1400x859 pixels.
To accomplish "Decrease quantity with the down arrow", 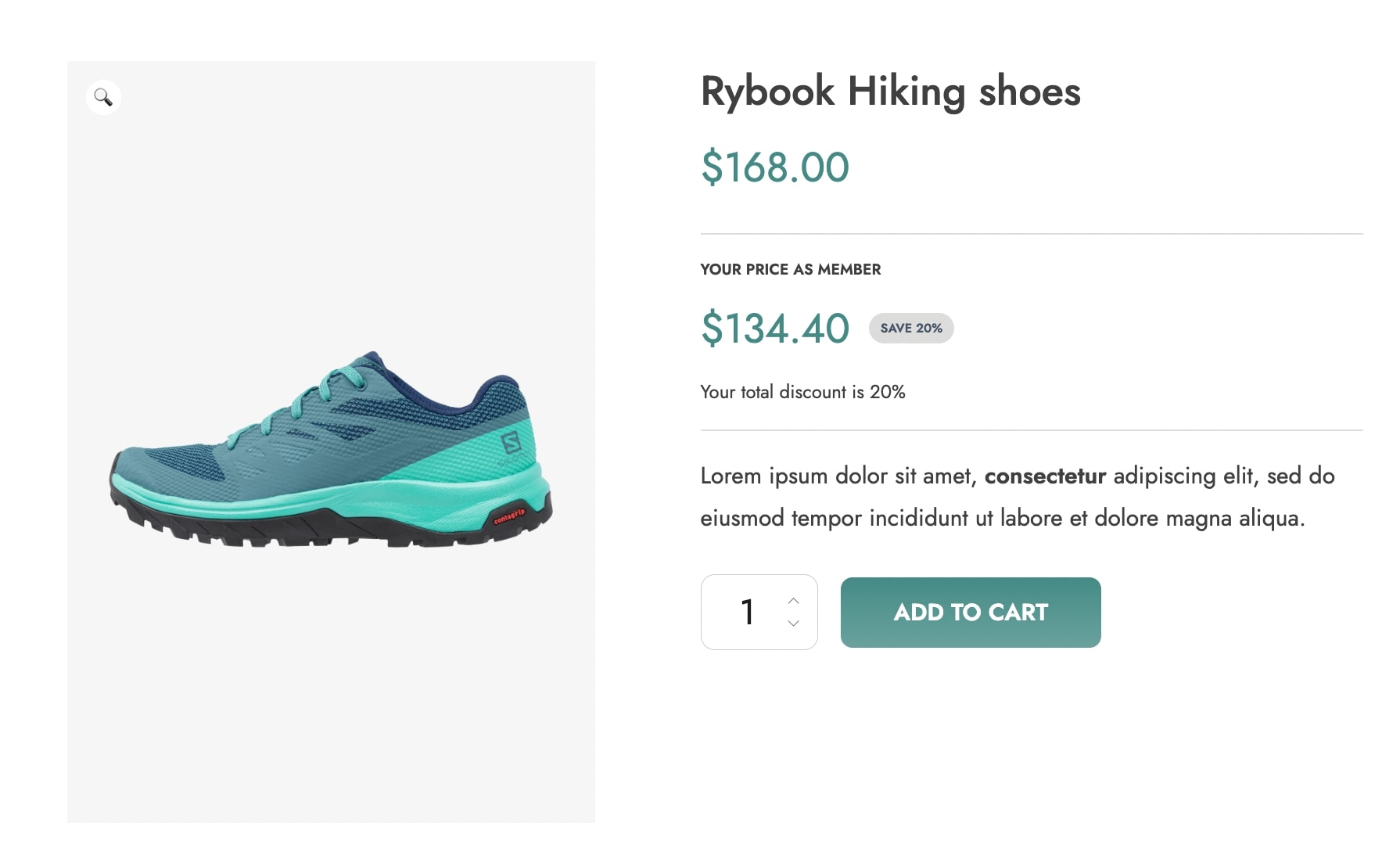I will 793,624.
